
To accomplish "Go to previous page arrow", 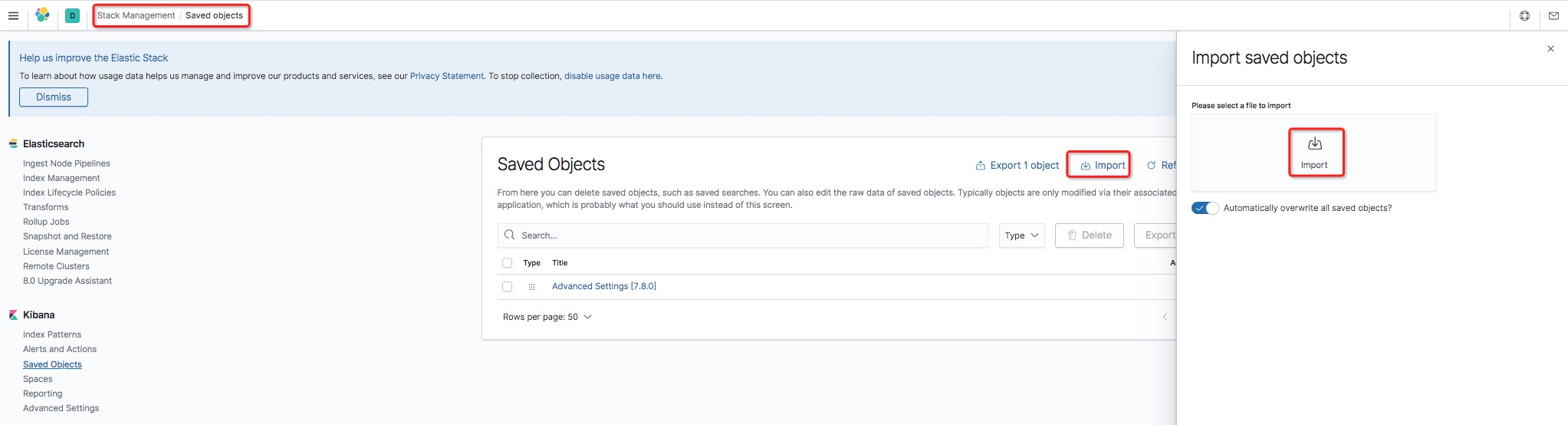I will (x=1165, y=317).
